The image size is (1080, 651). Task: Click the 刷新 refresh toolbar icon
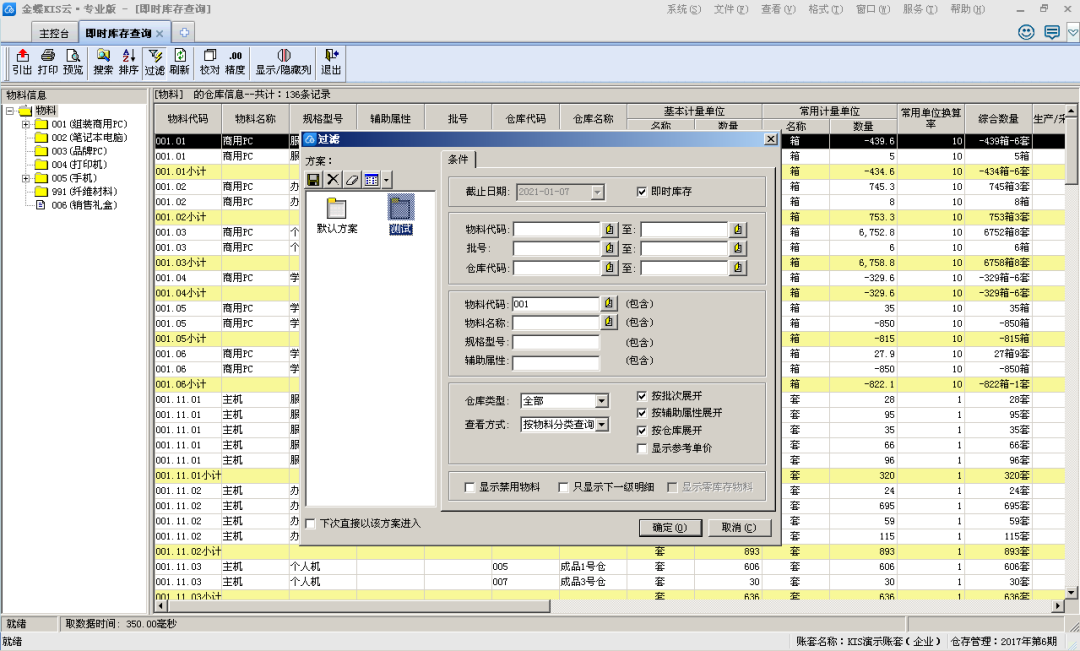[179, 62]
